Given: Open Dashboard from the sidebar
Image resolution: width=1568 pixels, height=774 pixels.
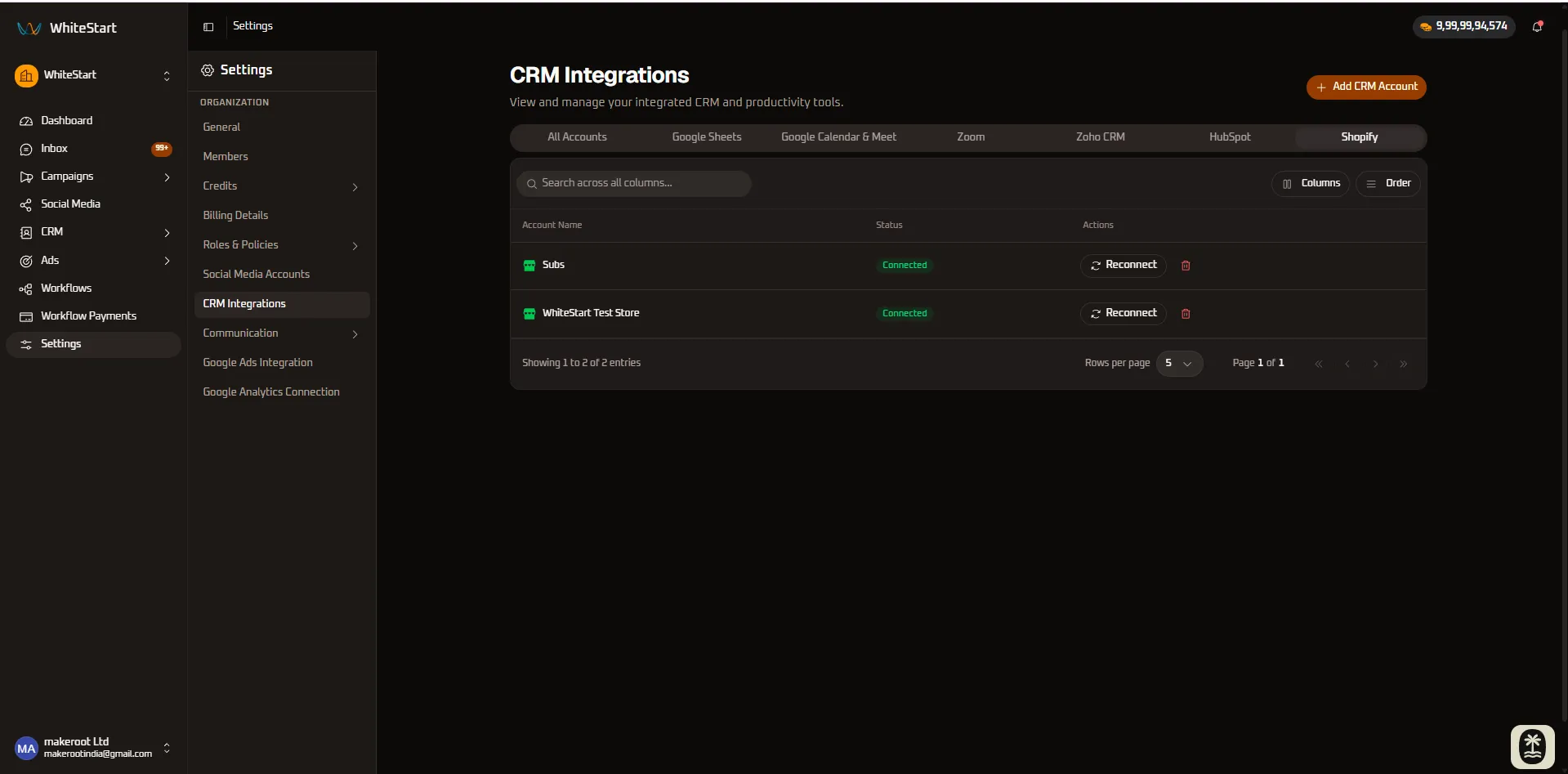Looking at the screenshot, I should (x=93, y=120).
